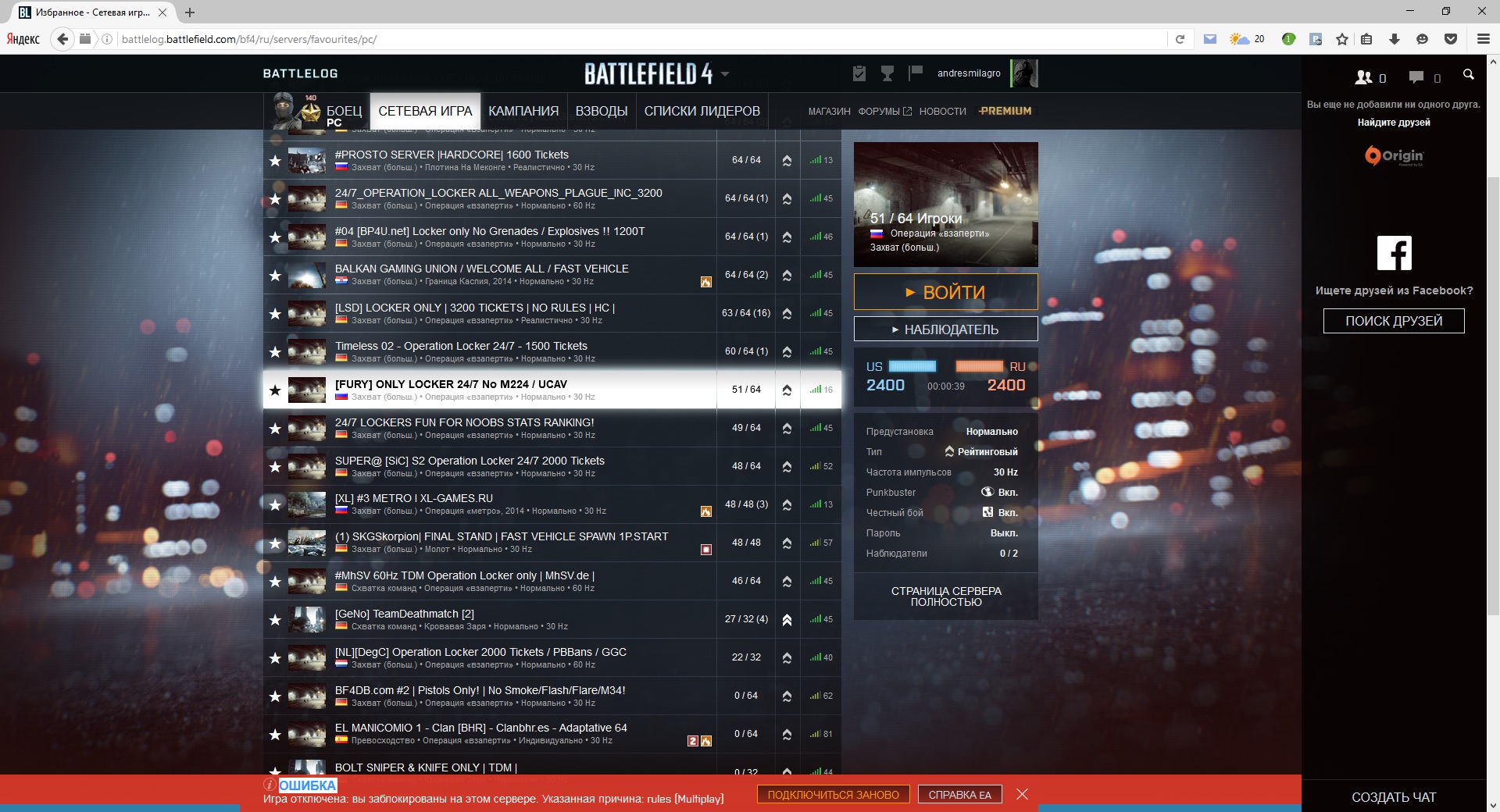Open the НОВОСТИ news link
The image size is (1500, 812).
click(x=942, y=112)
